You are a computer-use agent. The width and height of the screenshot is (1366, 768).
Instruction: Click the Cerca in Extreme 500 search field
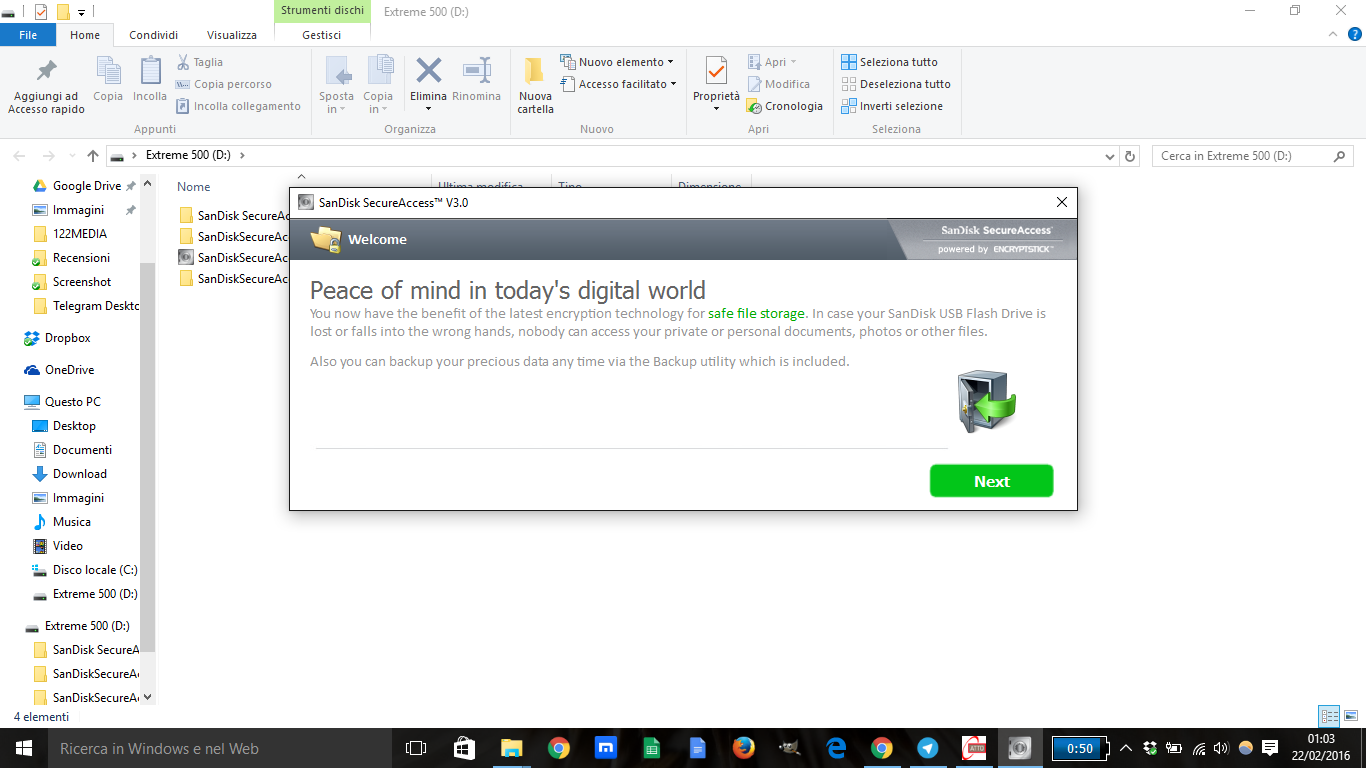pos(1252,156)
